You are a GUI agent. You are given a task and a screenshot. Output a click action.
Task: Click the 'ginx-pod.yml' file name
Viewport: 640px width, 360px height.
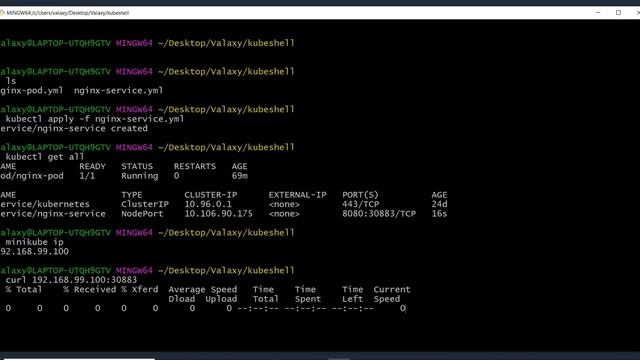tap(32, 91)
